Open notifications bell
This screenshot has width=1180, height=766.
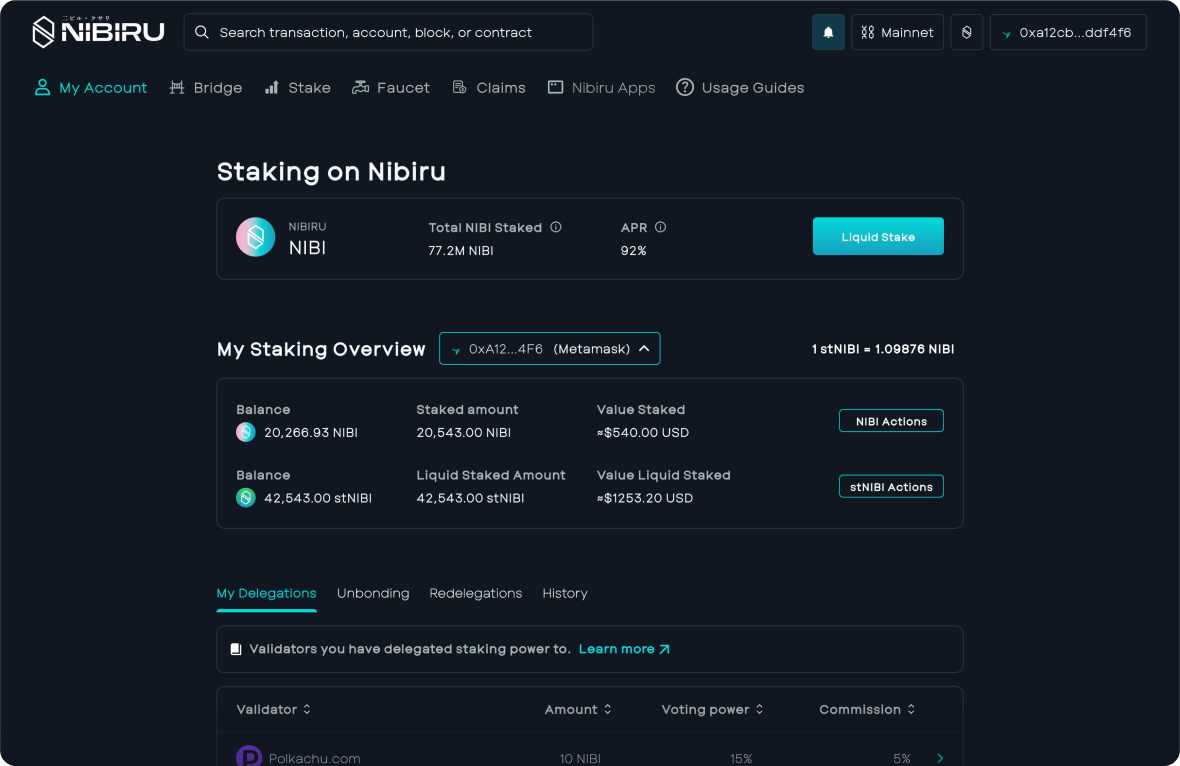[828, 32]
